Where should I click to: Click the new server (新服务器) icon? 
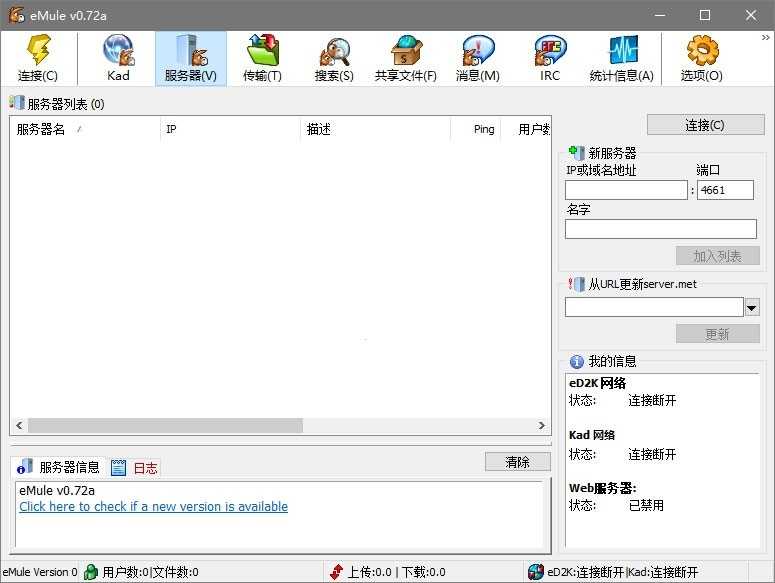click(x=576, y=152)
